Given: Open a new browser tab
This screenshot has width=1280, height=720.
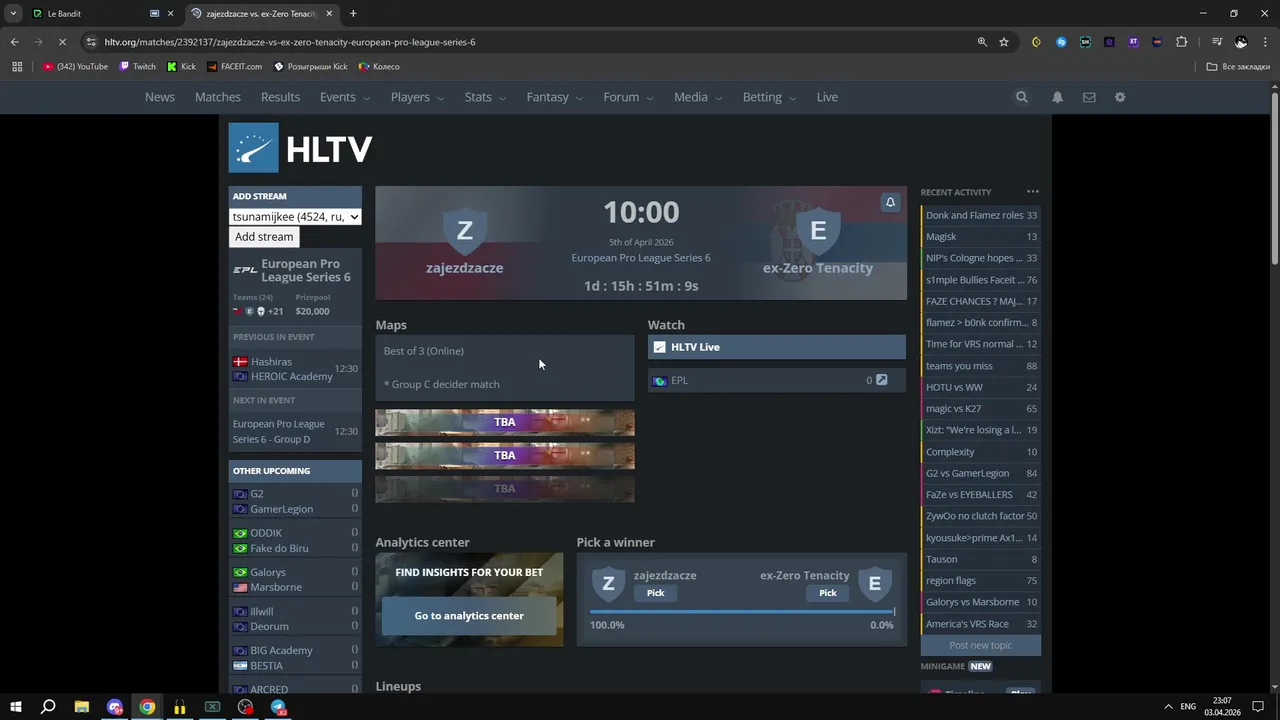Looking at the screenshot, I should tap(353, 14).
